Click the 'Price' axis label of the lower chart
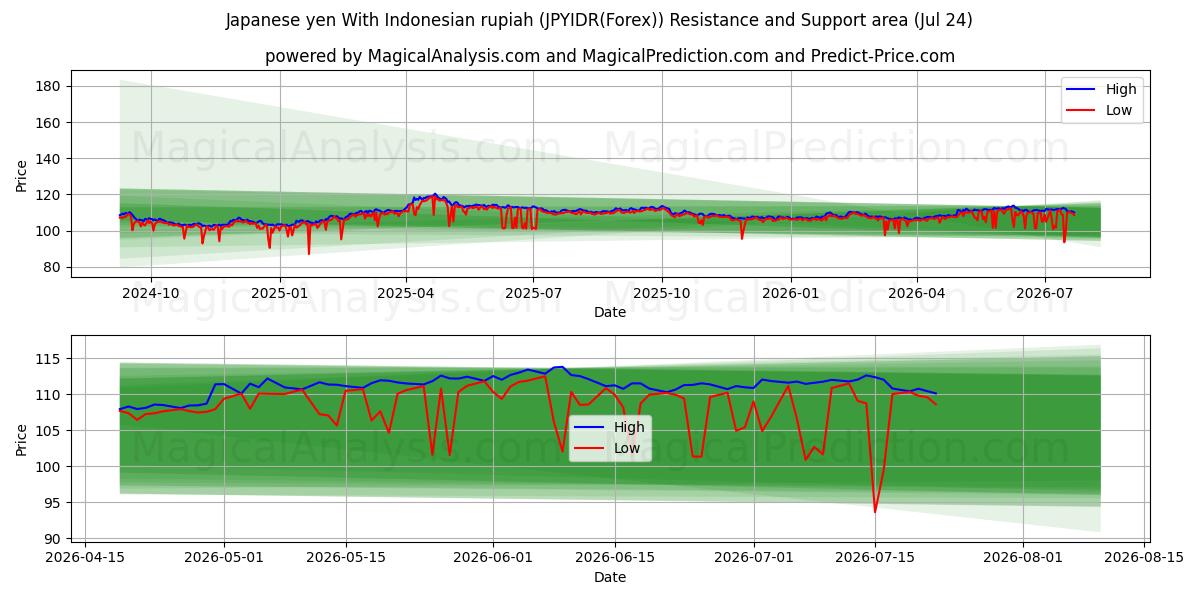The image size is (1200, 600). click(22, 439)
